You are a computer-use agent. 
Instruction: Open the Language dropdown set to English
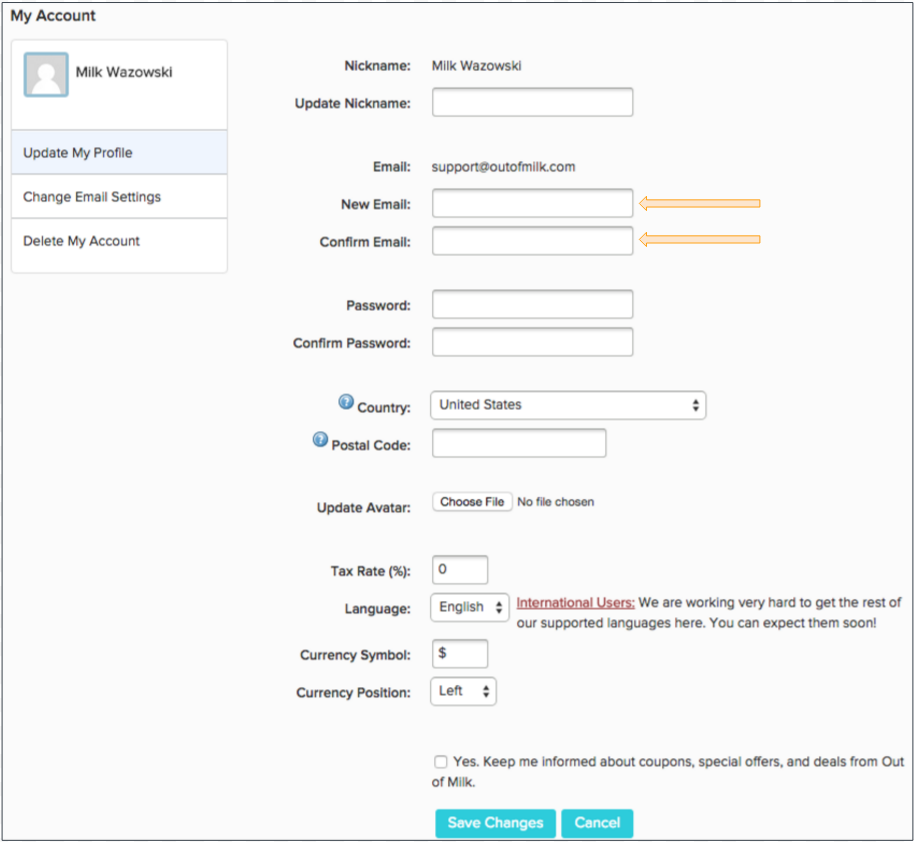470,607
